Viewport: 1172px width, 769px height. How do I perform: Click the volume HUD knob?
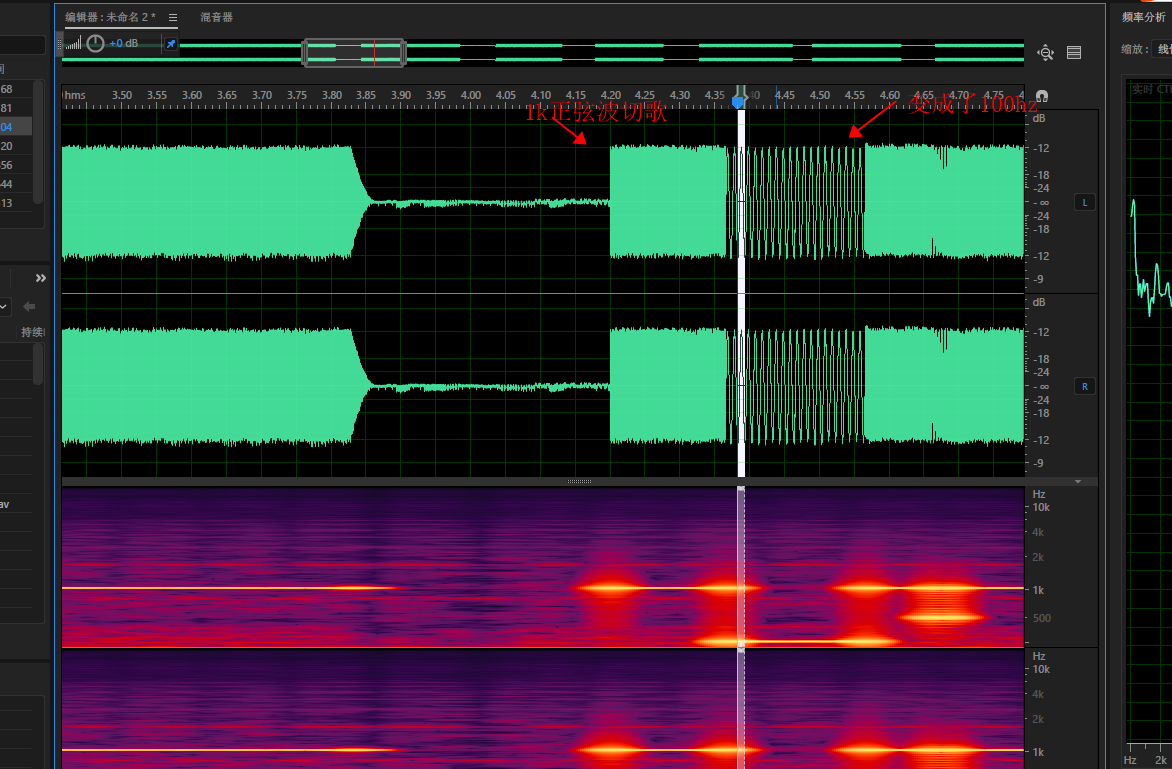(x=95, y=43)
